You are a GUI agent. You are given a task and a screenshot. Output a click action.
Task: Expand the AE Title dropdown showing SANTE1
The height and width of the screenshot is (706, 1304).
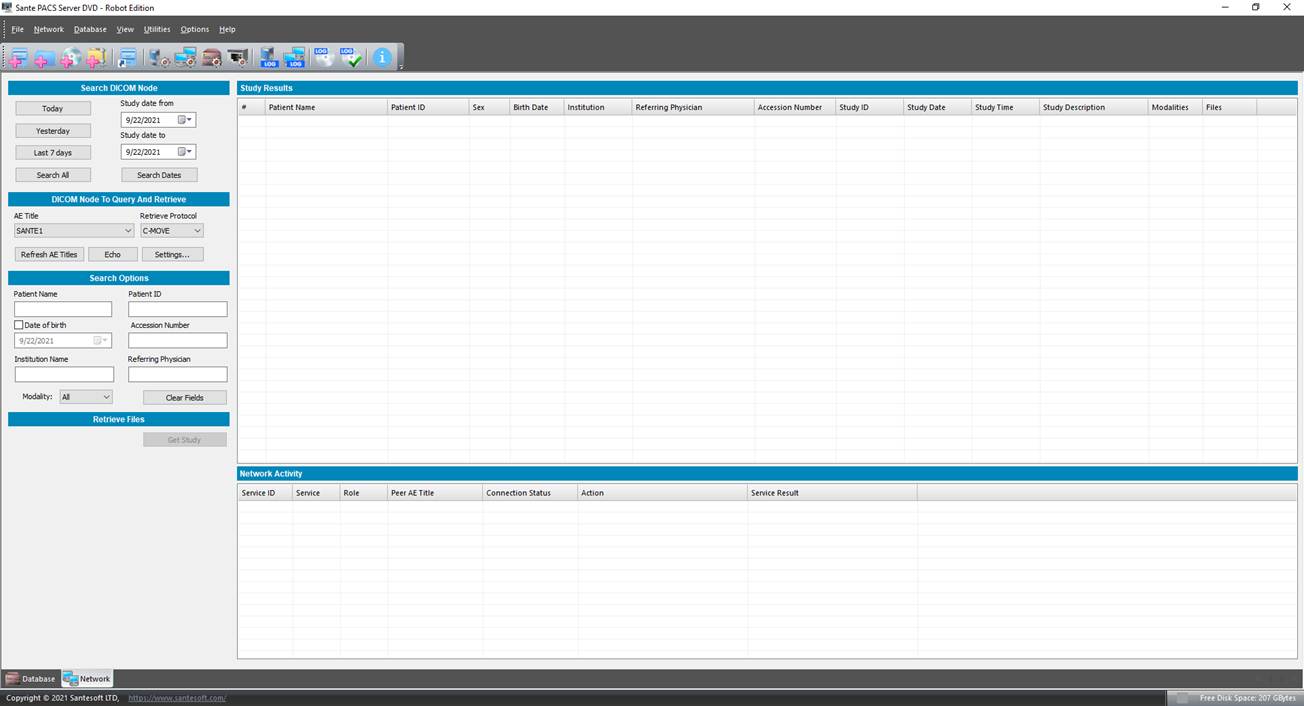coord(74,230)
